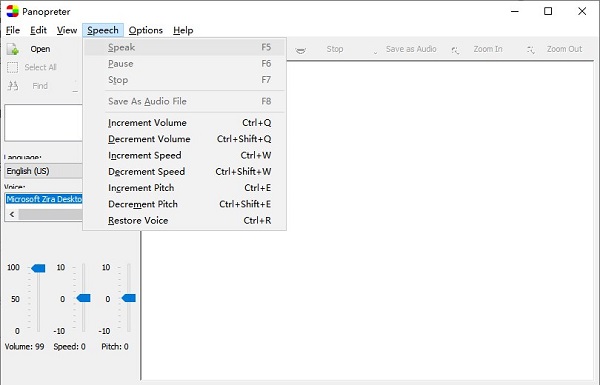Click the Find binoculars icon
Image resolution: width=600 pixels, height=385 pixels.
click(13, 86)
